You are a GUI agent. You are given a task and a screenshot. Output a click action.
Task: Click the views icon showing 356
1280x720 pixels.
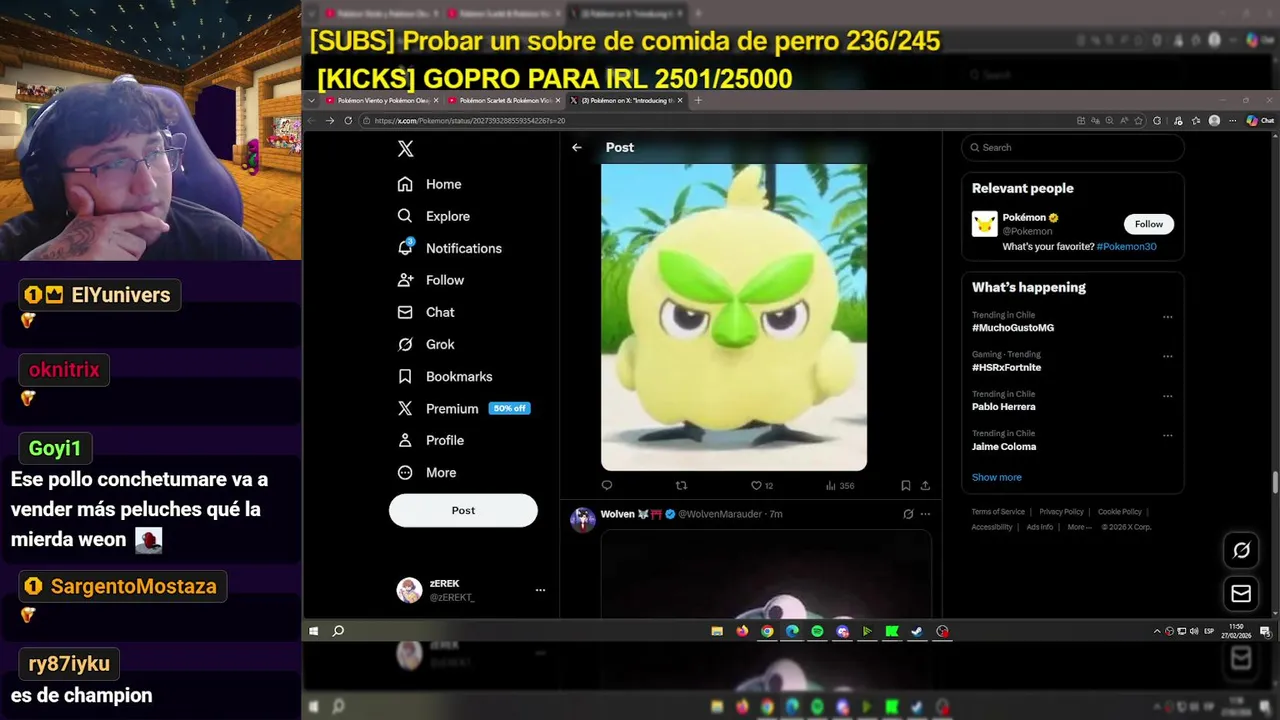[839, 485]
